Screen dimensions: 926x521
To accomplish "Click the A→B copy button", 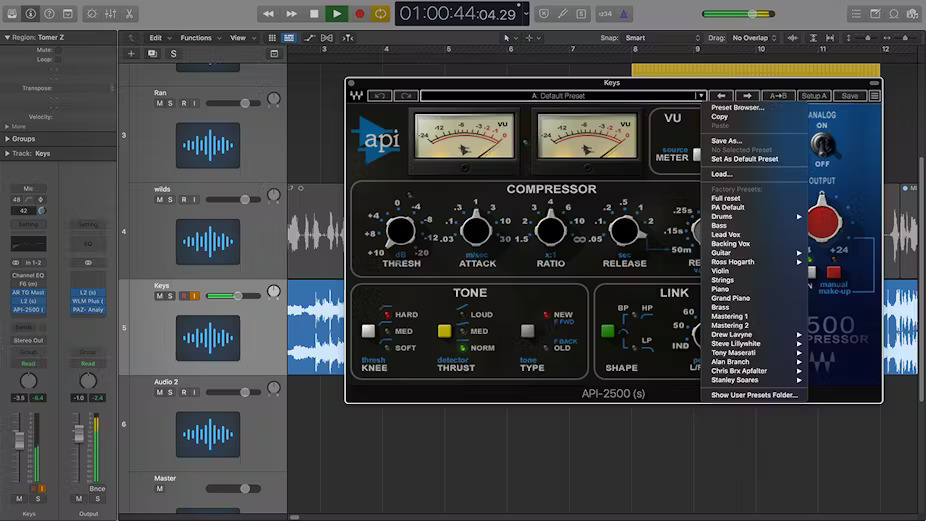I will (779, 96).
